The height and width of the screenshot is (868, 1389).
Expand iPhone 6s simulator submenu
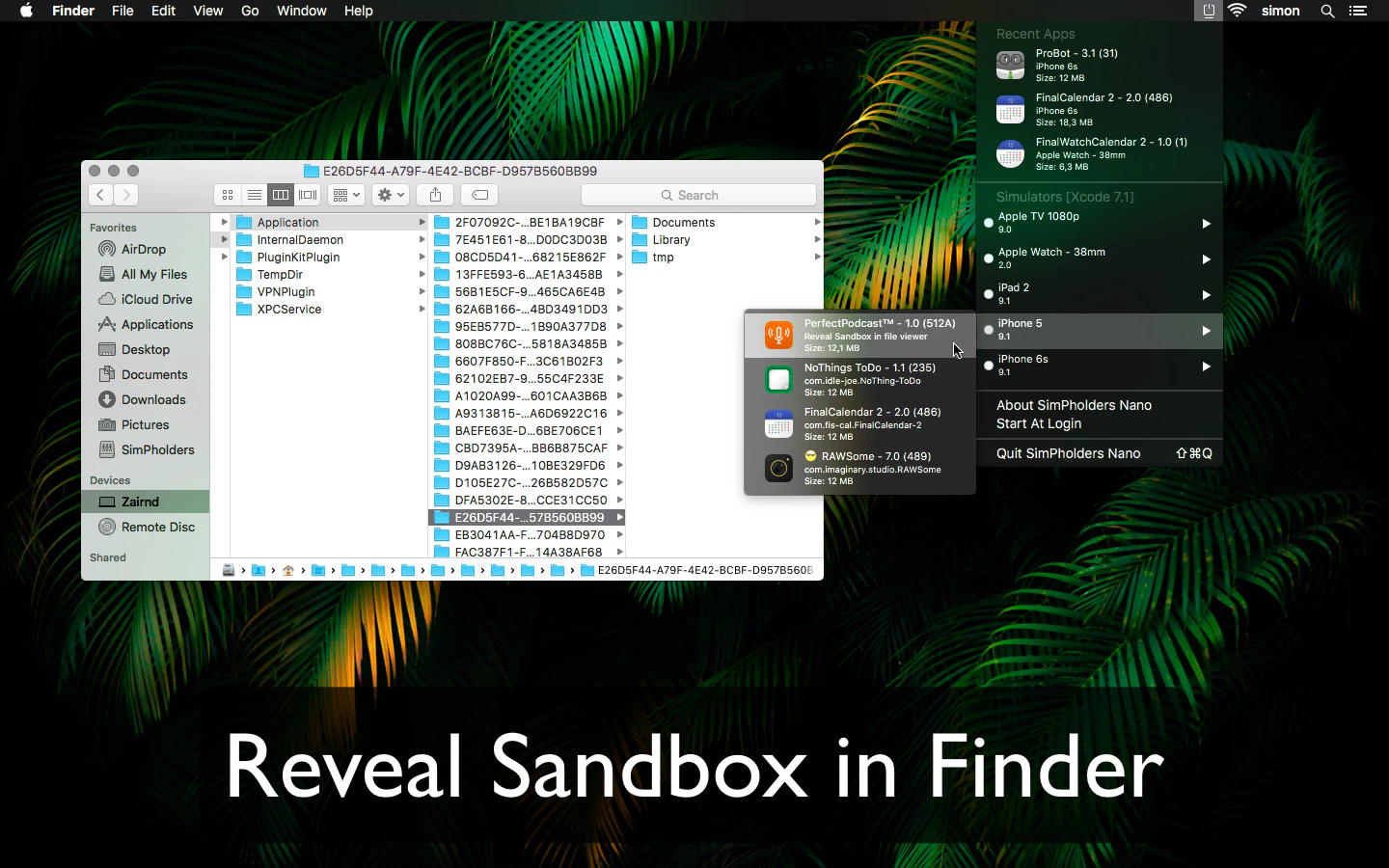pyautogui.click(x=1206, y=366)
